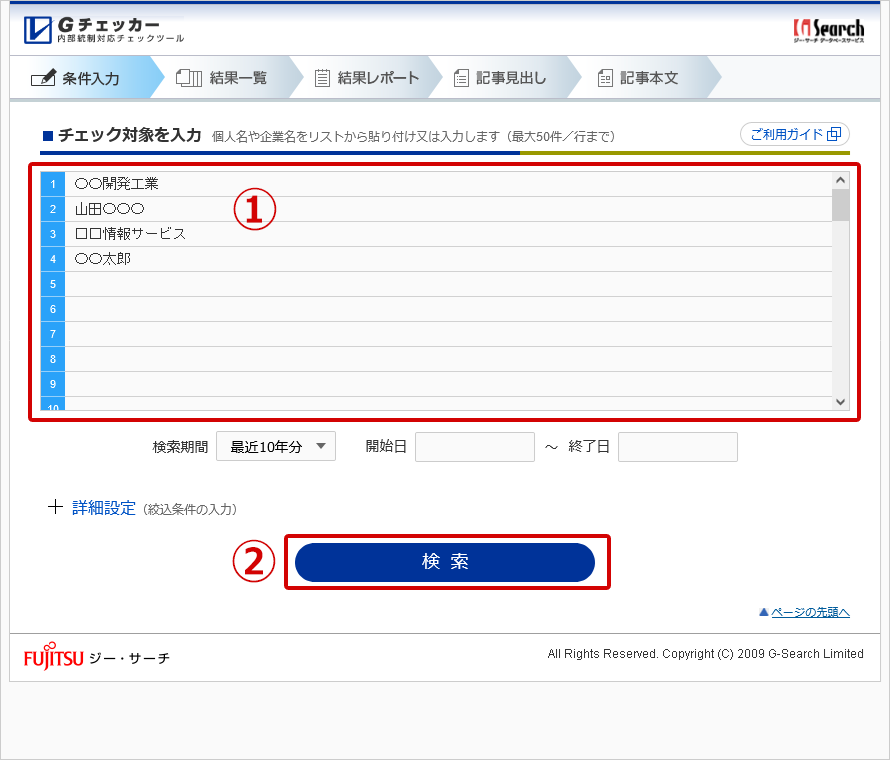
Task: Jump to top via ページの先頭へ link
Action: point(804,612)
